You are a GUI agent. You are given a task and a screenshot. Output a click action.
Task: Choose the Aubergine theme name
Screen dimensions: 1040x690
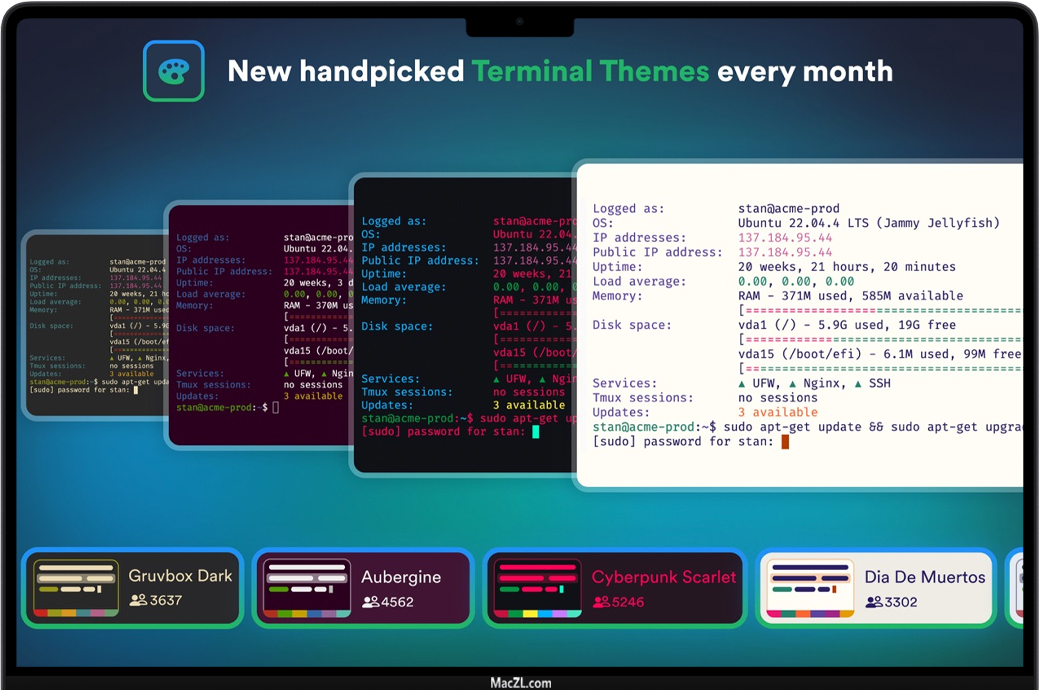click(x=401, y=577)
